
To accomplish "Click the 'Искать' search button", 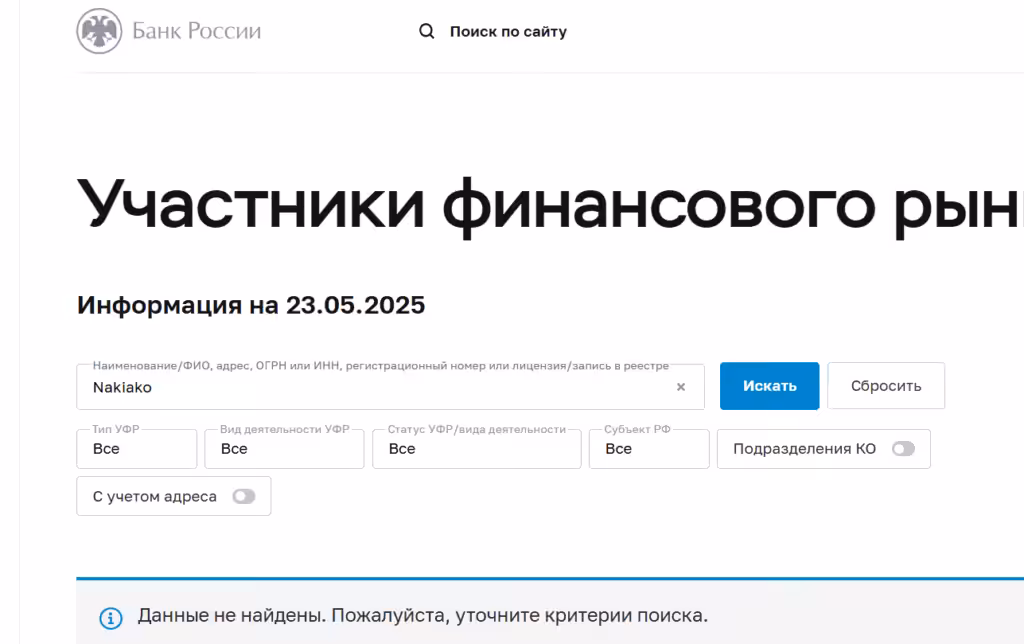I will 769,386.
